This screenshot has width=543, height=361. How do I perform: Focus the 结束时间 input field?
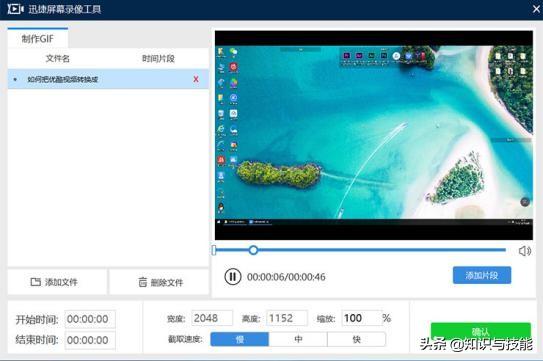point(90,340)
